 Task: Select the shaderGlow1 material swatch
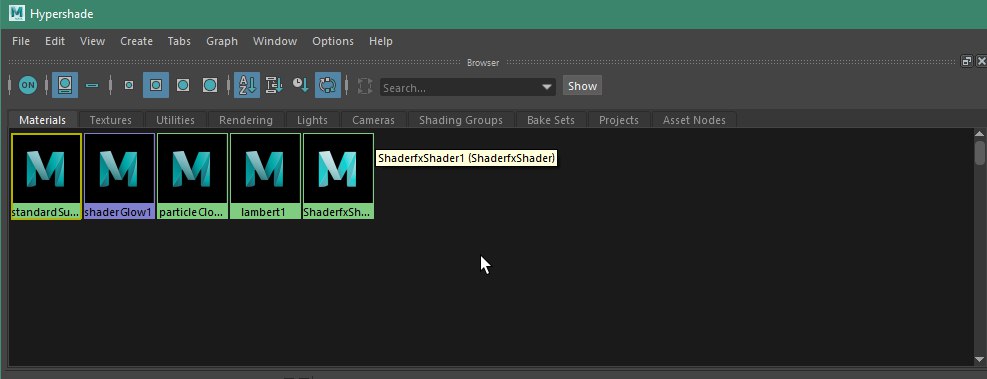tap(119, 176)
